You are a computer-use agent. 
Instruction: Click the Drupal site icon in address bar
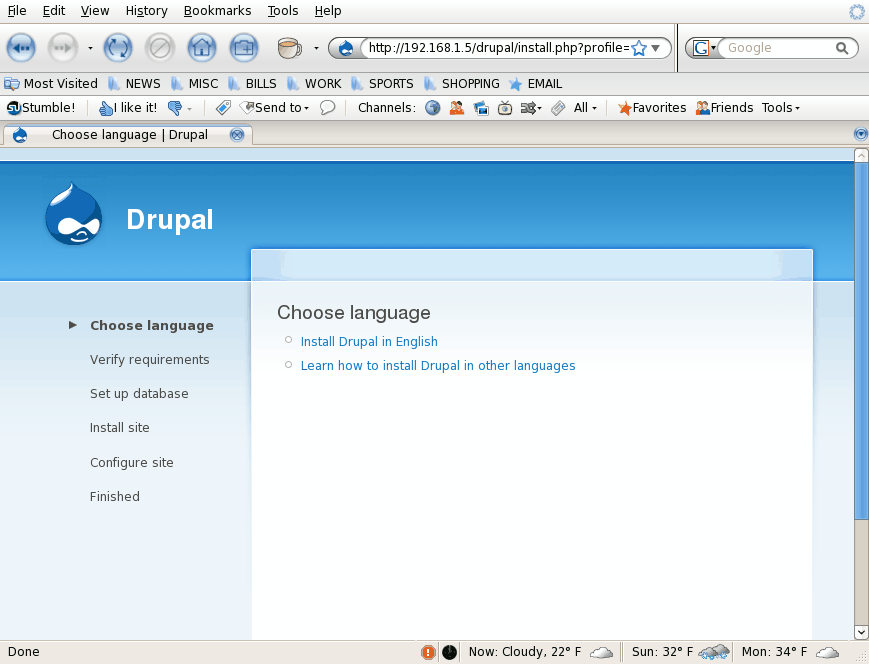click(346, 48)
